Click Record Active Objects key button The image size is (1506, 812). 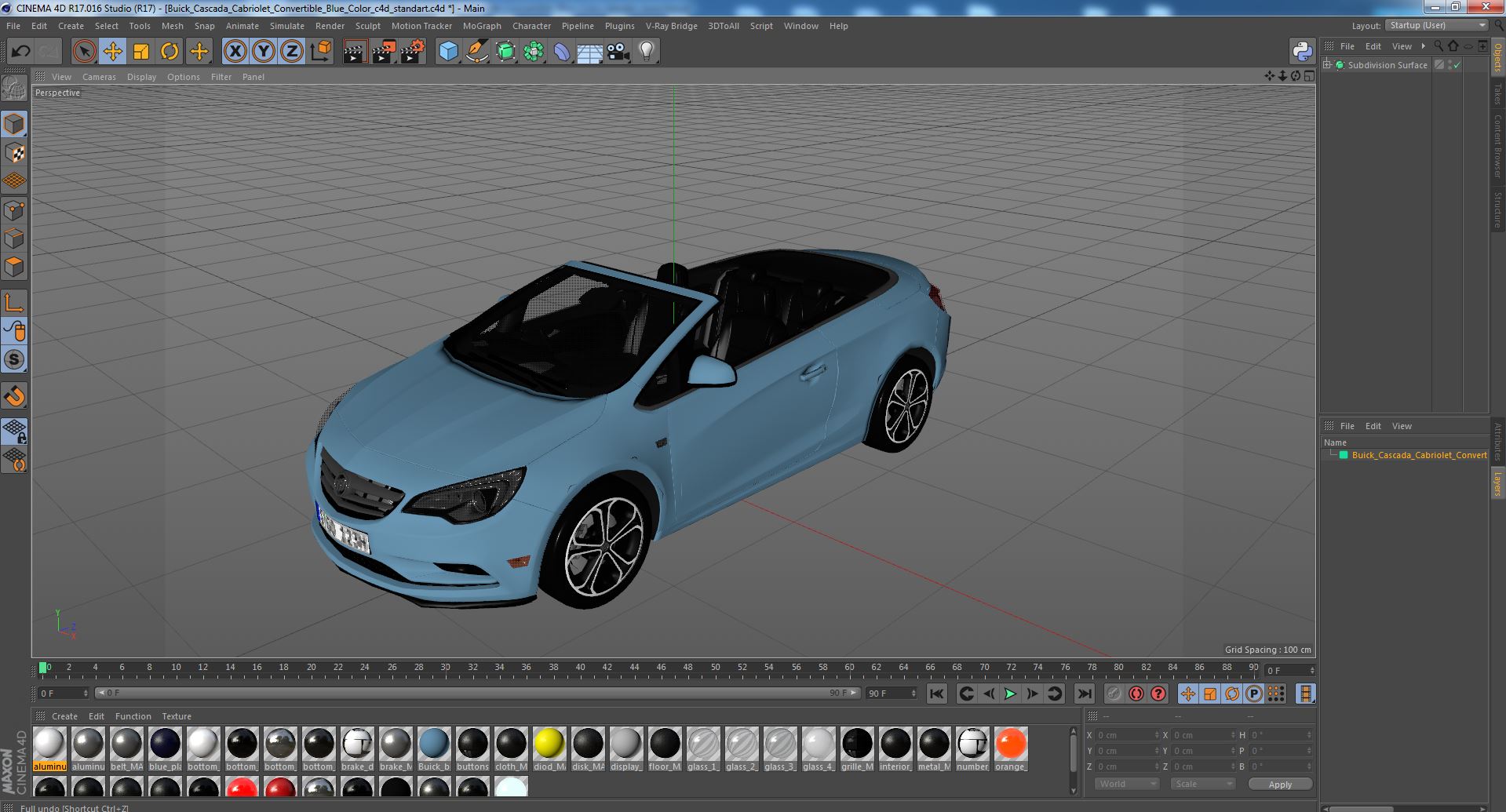point(1114,694)
